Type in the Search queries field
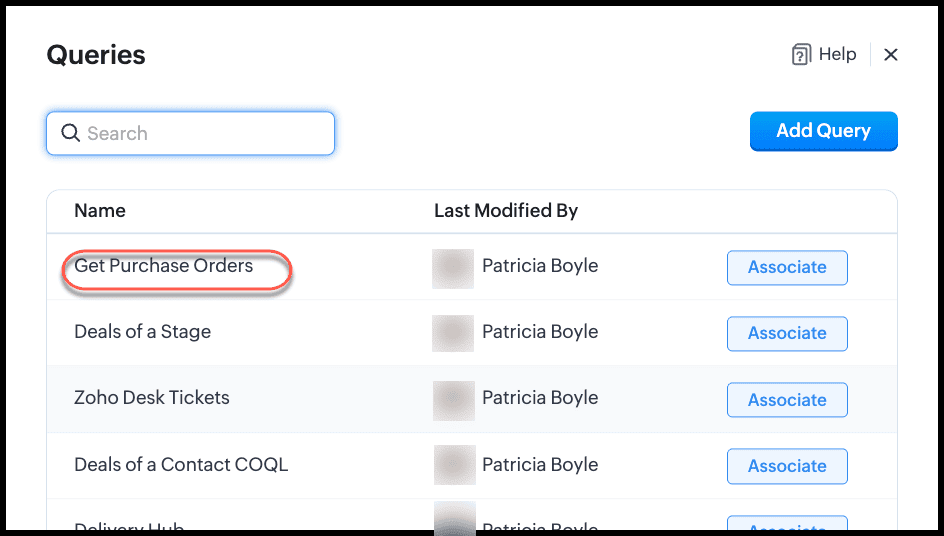Screen dimensions: 944x536 coord(200,133)
